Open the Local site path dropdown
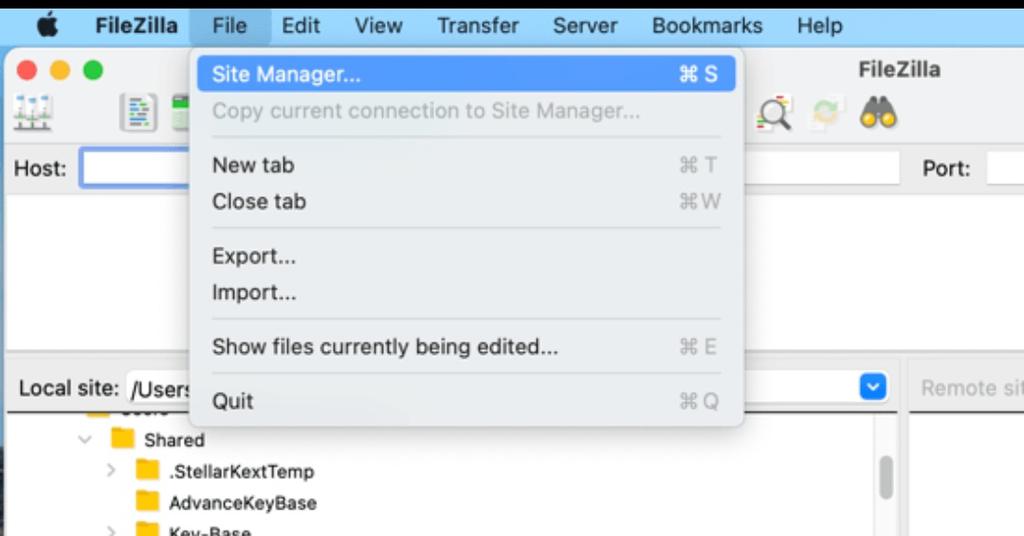The width and height of the screenshot is (1024, 536). click(x=873, y=387)
